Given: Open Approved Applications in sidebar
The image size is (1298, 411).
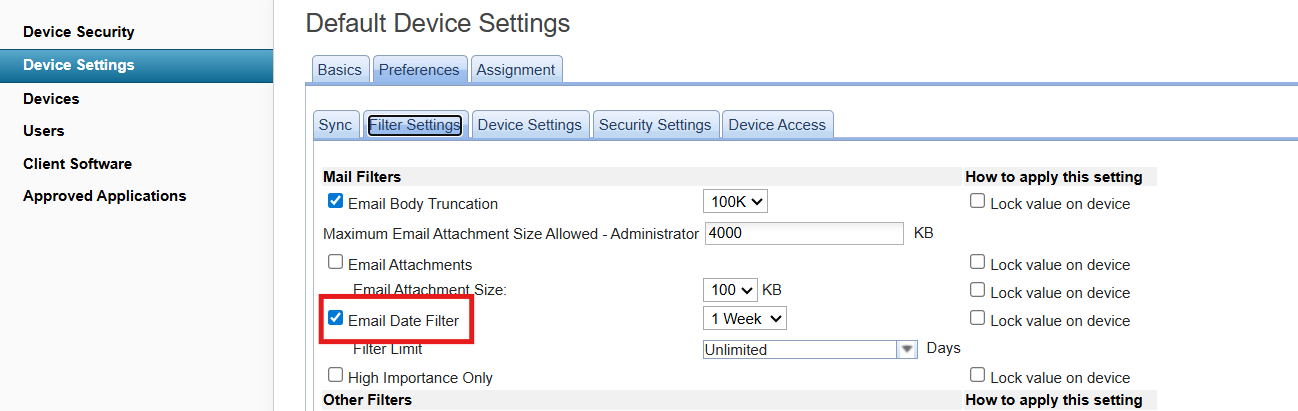Looking at the screenshot, I should 104,196.
